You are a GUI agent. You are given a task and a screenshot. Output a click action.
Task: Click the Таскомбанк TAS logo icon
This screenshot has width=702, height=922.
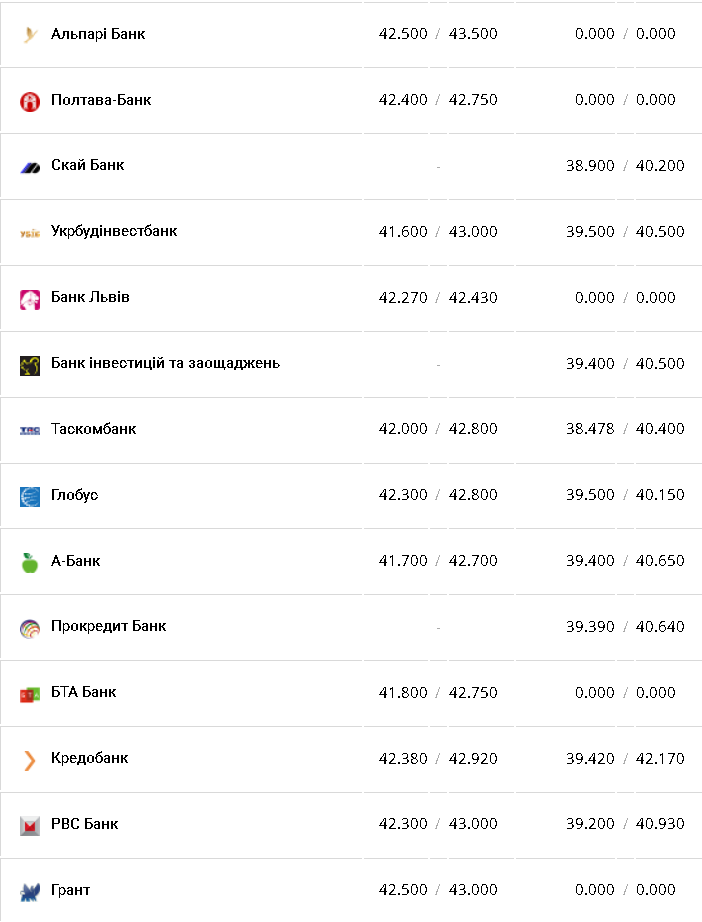click(30, 430)
